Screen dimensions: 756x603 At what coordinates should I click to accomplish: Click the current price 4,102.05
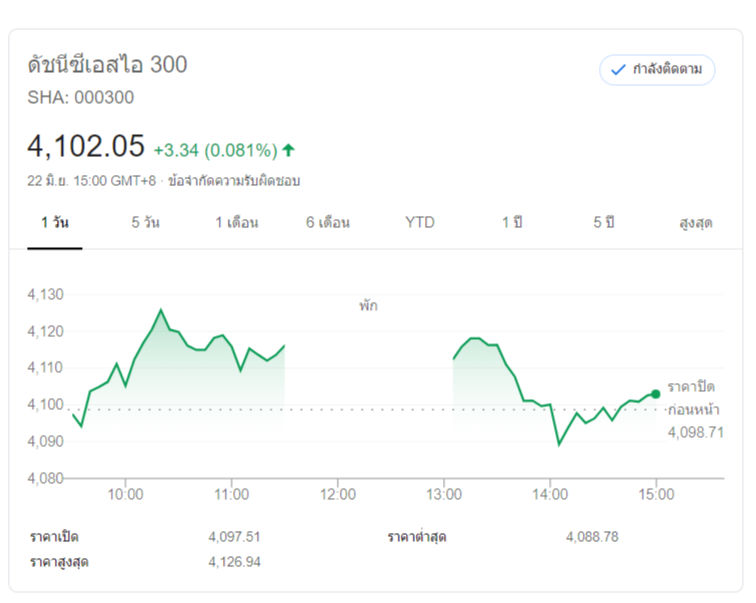point(86,147)
